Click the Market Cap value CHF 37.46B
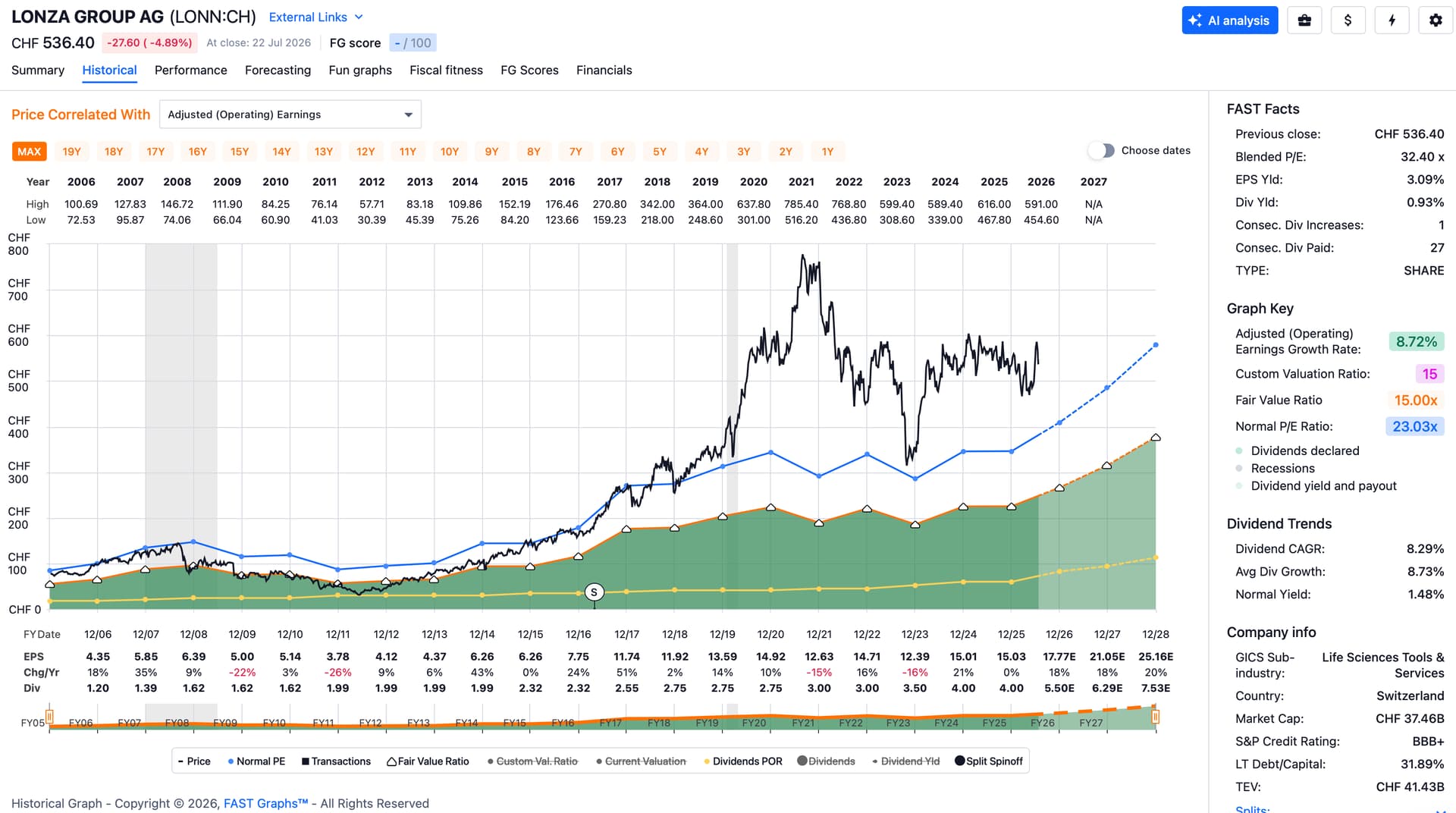1456x813 pixels. pyautogui.click(x=1410, y=719)
